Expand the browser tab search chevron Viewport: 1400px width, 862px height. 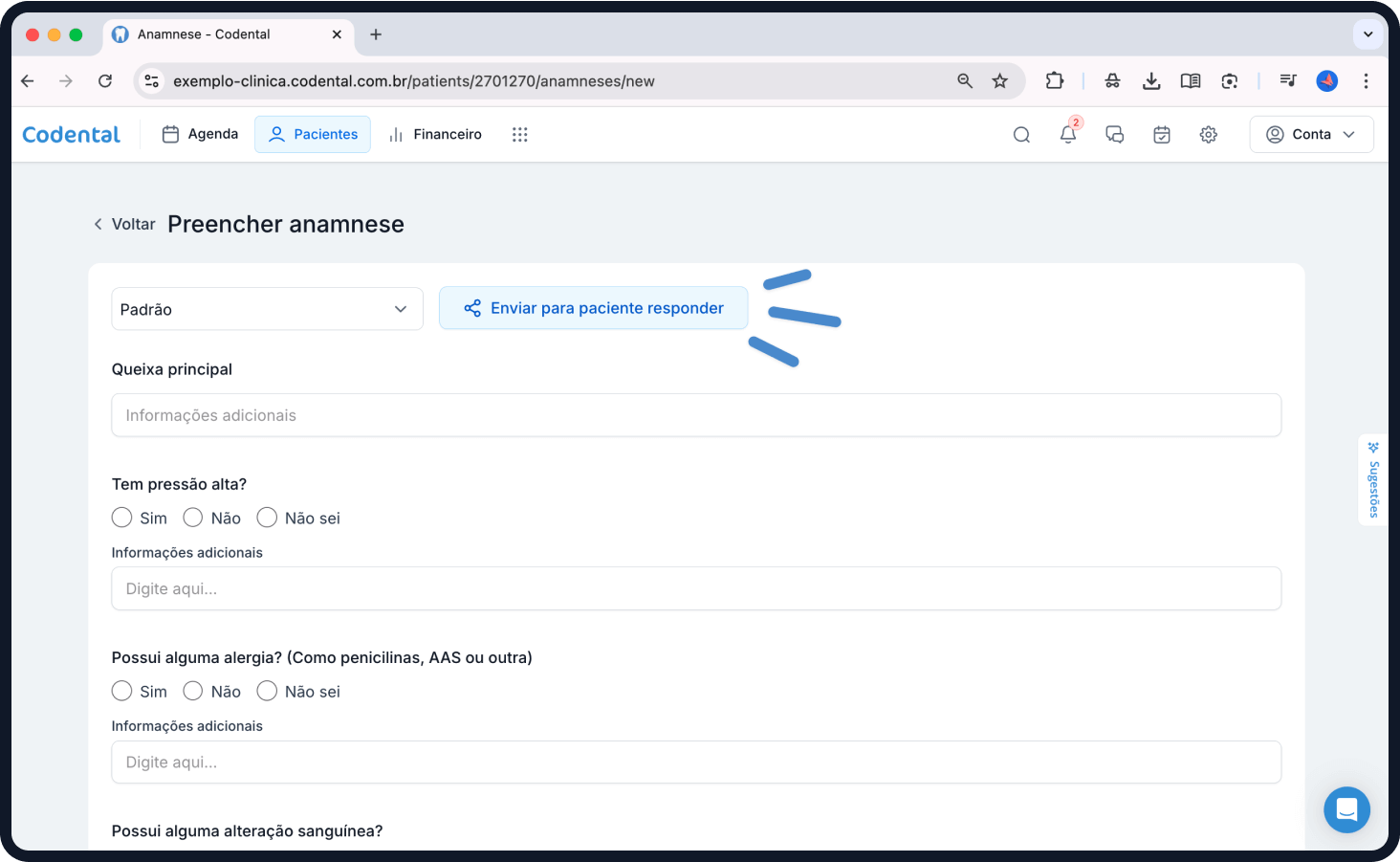point(1367,34)
